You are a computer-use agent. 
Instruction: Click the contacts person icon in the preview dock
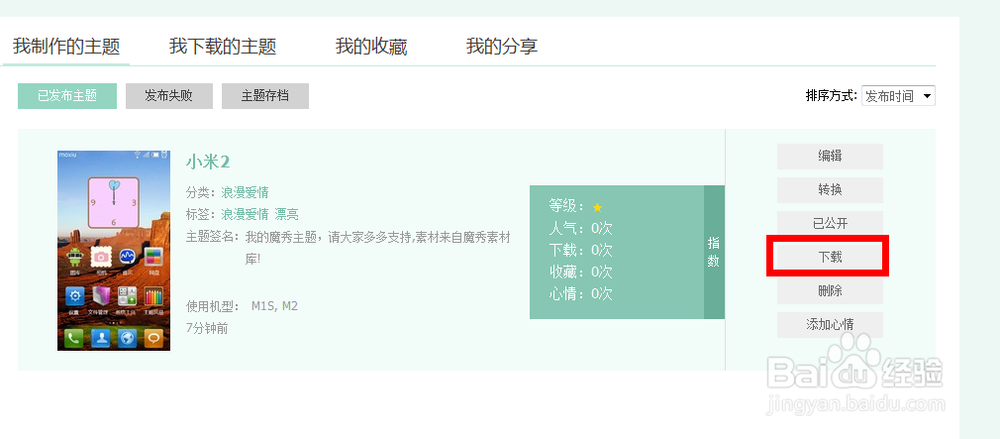point(101,339)
